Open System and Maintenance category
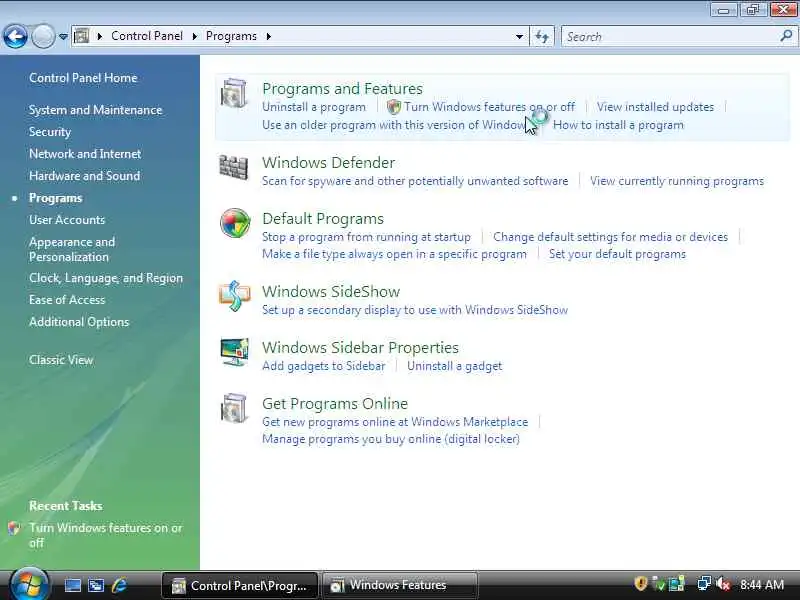Image resolution: width=800 pixels, height=600 pixels. pos(95,110)
